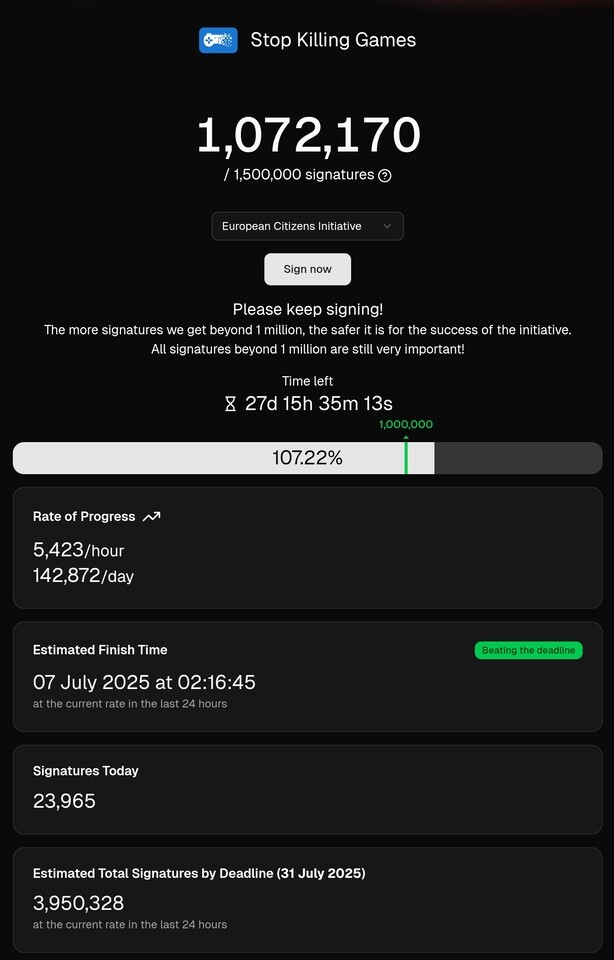Click the Stop Killing Games controller logo
The width and height of the screenshot is (614, 960).
pyautogui.click(x=218, y=40)
